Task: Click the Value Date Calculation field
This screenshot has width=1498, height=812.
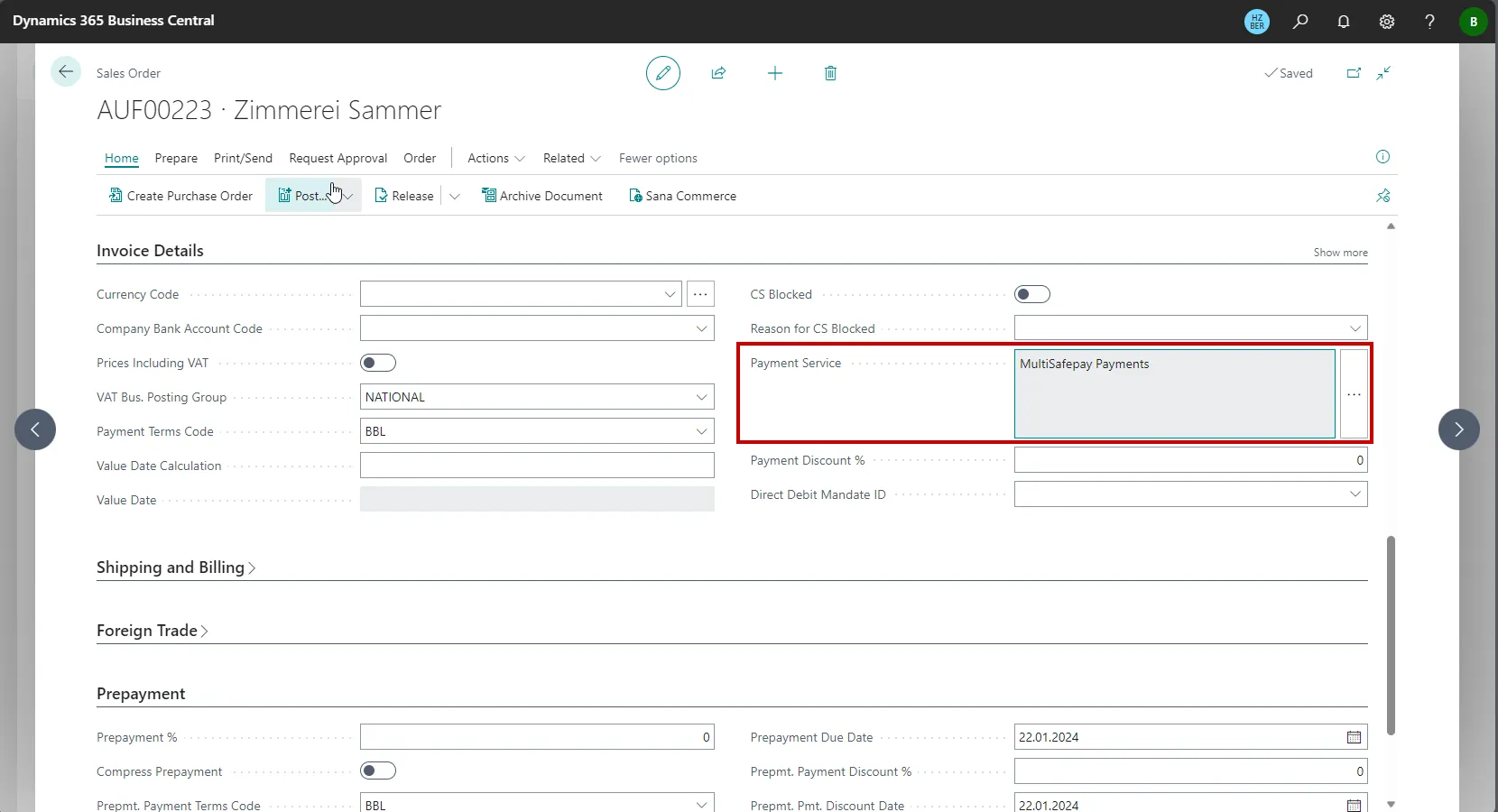Action: click(537, 466)
